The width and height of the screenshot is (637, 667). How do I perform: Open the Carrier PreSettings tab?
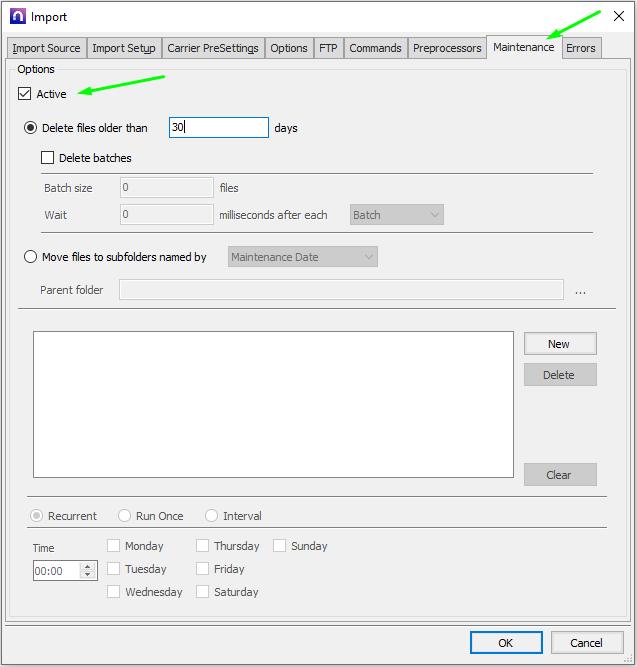[x=212, y=48]
